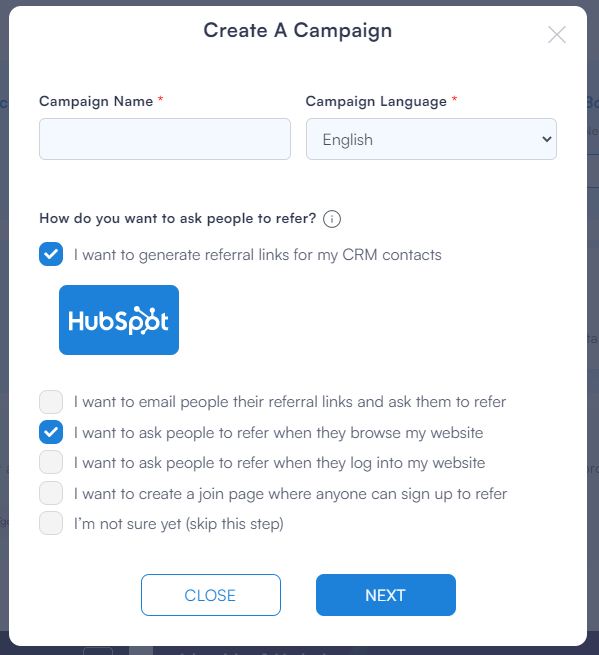This screenshot has height=655, width=599.
Task: Click the CLOSE button
Action: 211,595
